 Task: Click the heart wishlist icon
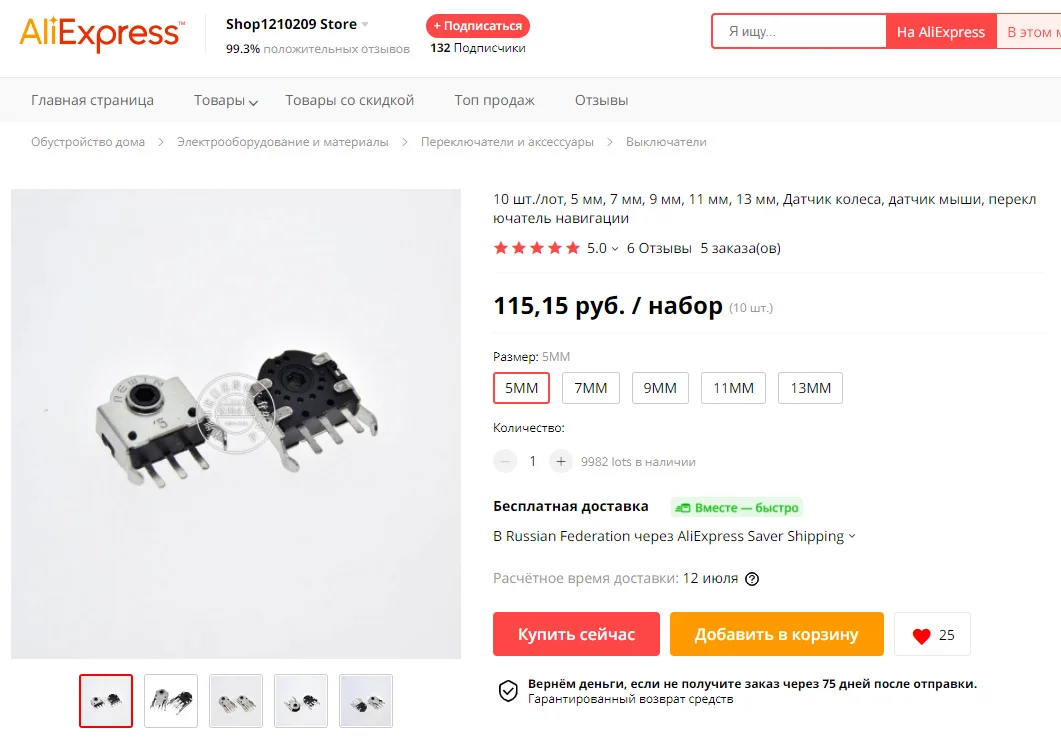(x=921, y=636)
